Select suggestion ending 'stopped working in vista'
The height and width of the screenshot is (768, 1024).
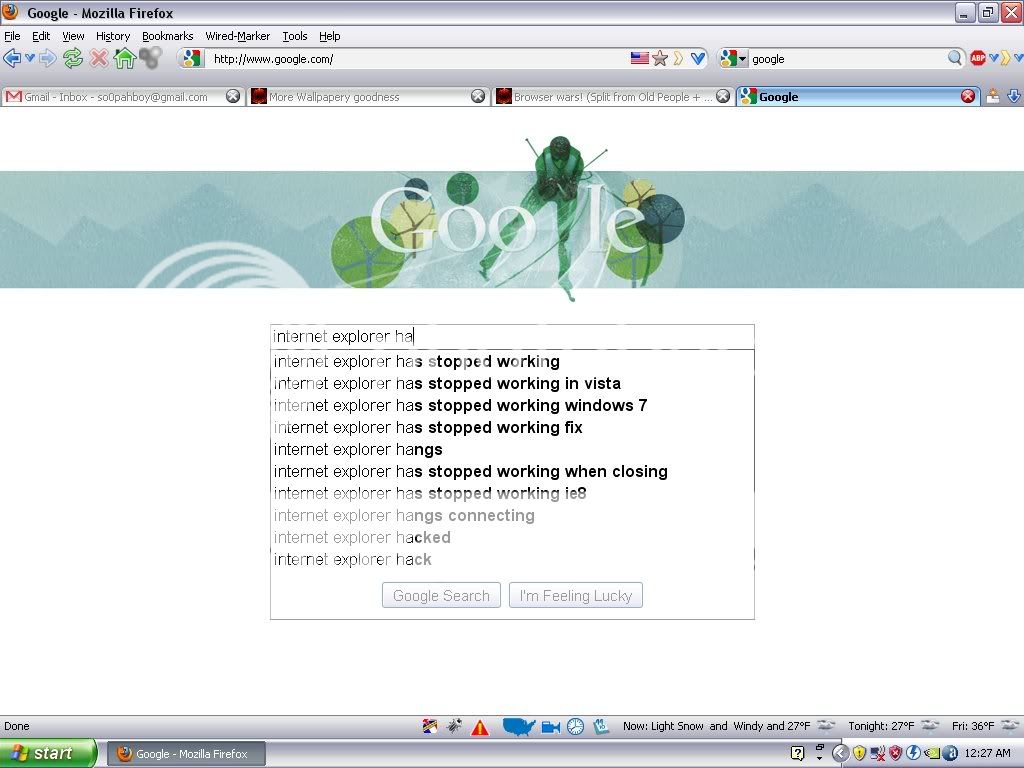pyautogui.click(x=512, y=383)
